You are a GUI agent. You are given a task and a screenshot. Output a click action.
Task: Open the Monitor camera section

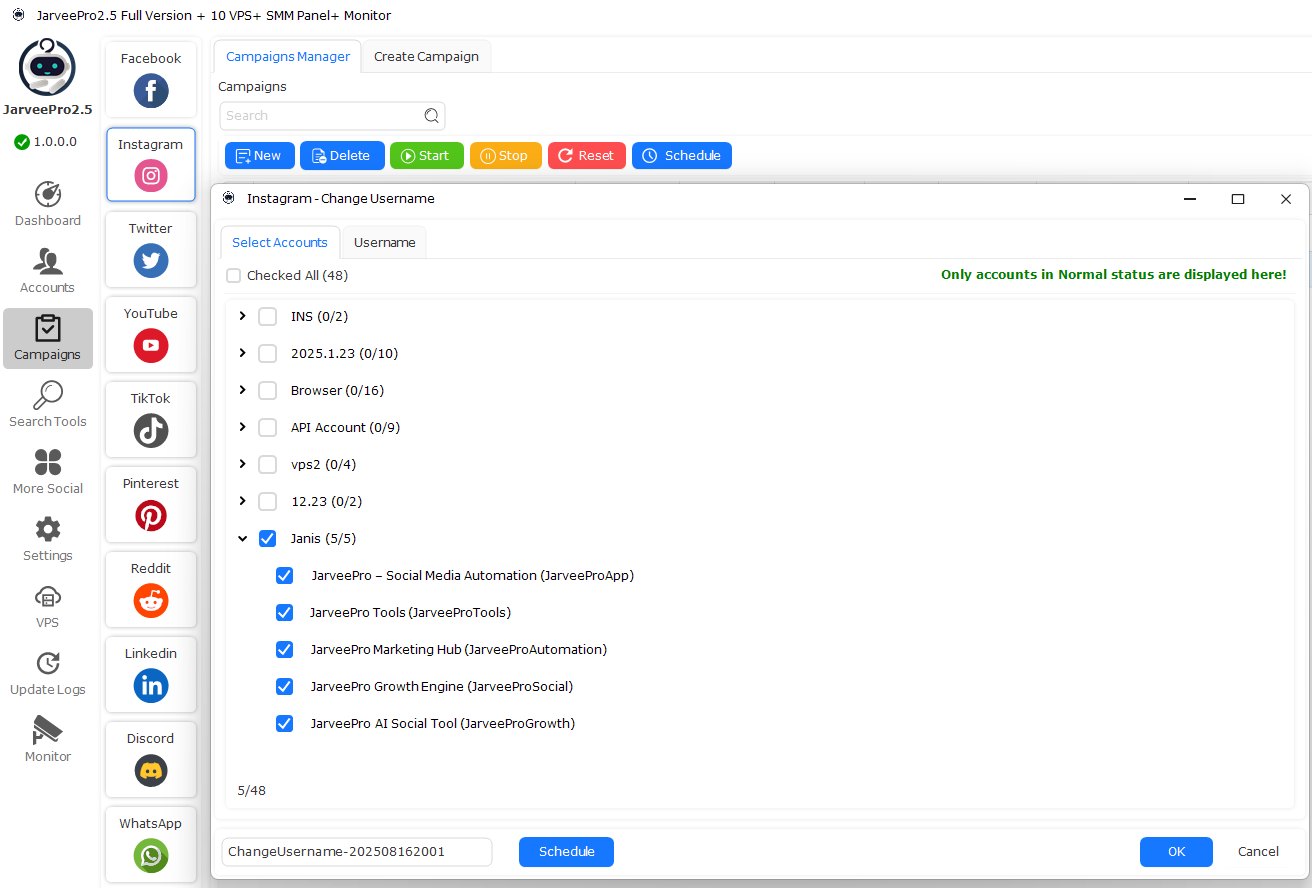pos(48,740)
